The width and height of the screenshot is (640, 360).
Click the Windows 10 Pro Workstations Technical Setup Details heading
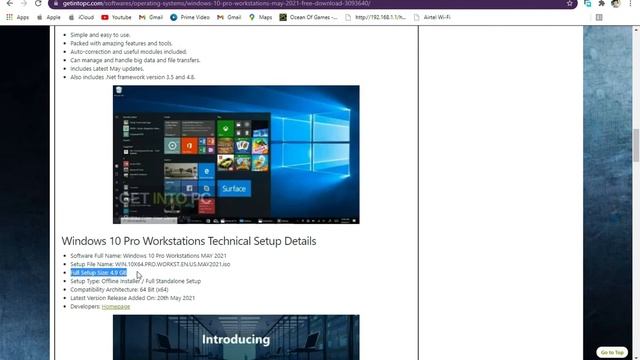(x=189, y=241)
